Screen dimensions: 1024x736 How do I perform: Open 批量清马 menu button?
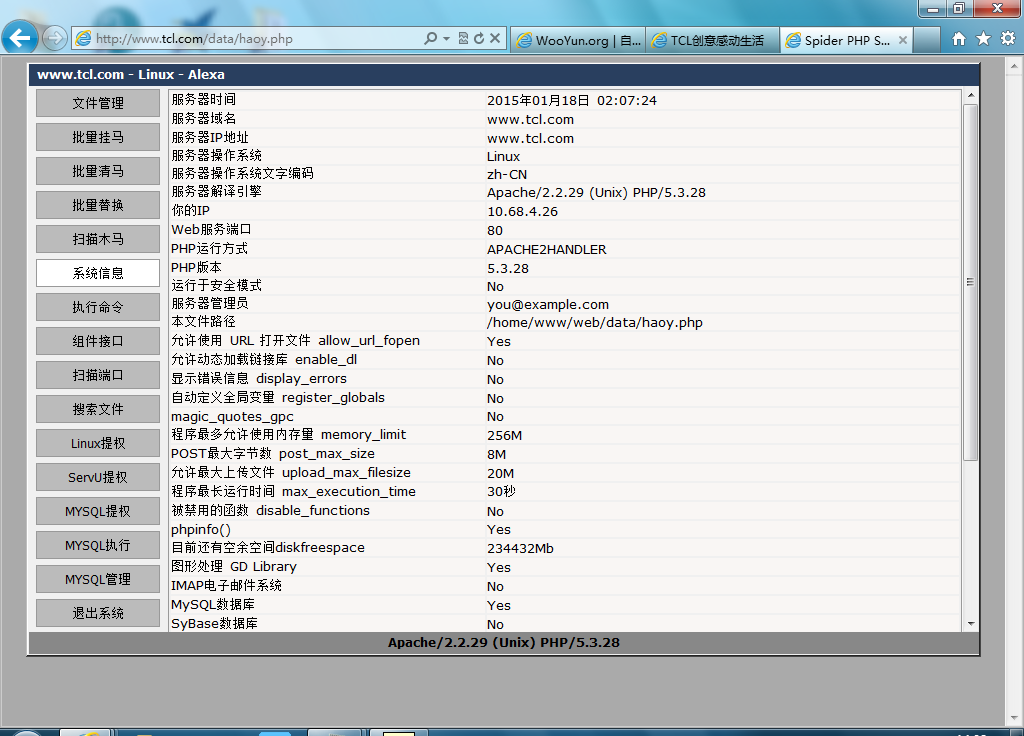98,171
